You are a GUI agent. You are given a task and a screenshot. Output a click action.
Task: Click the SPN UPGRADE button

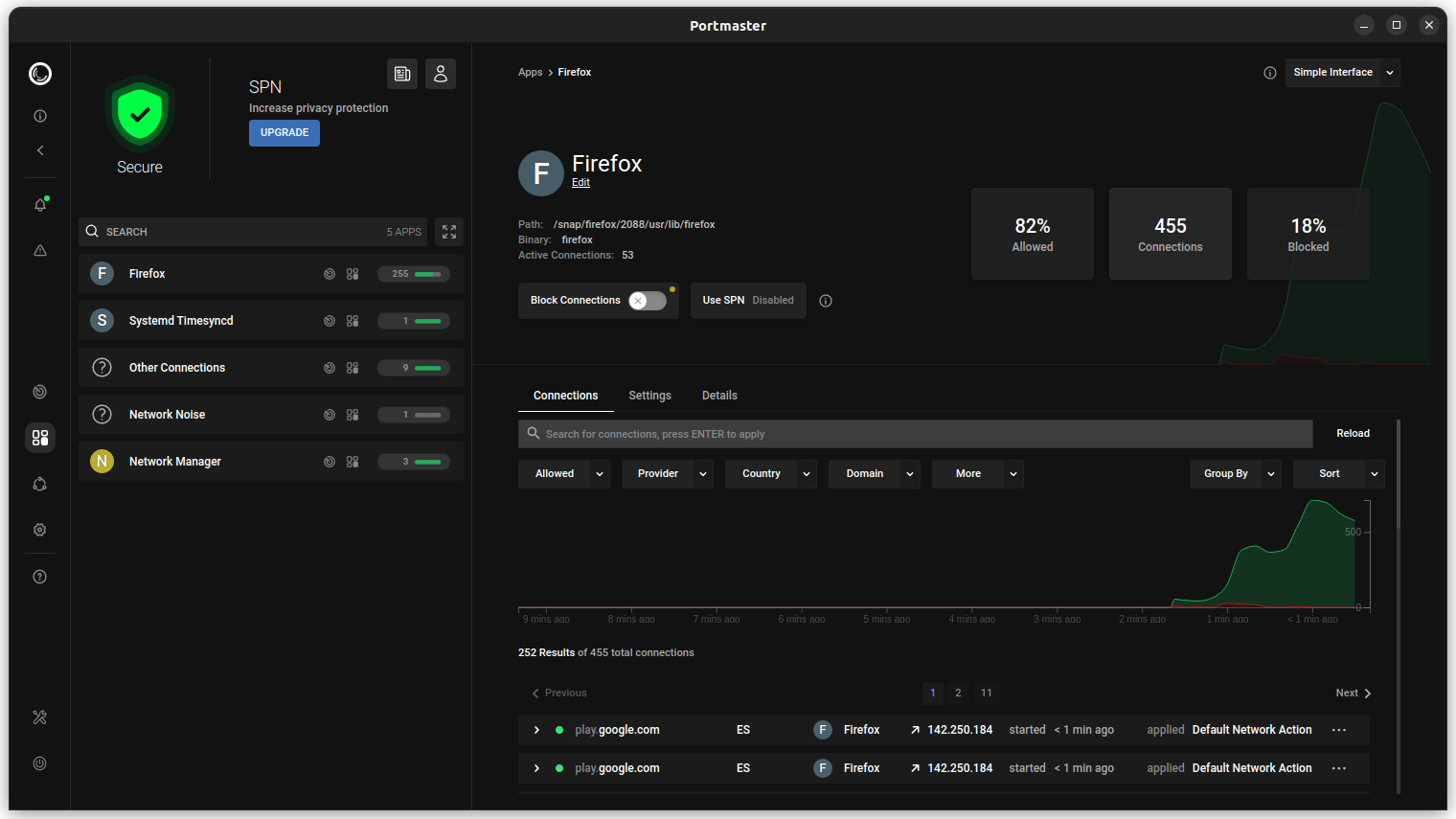pos(284,133)
